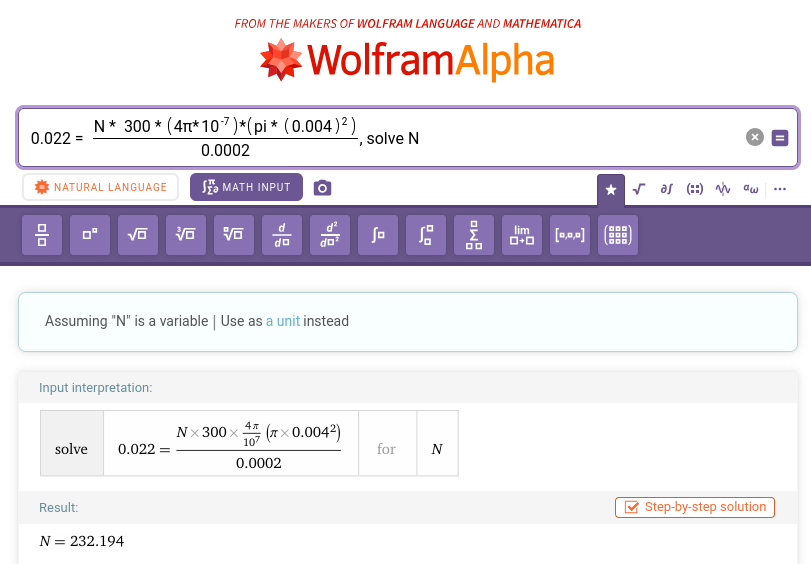The height and width of the screenshot is (564, 811).
Task: Click the Input interpretation heading
Action: pyautogui.click(x=96, y=388)
